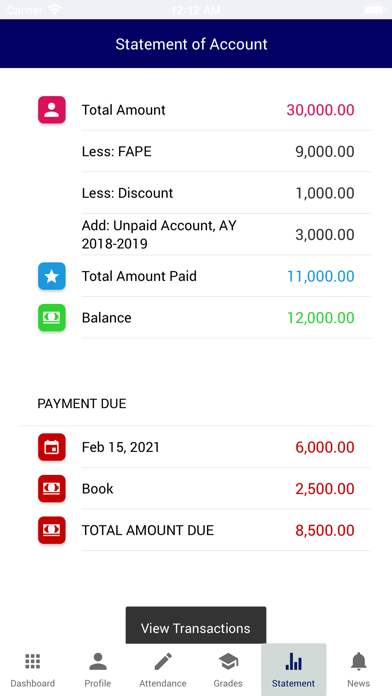Tap the Attendance pencil icon
Viewport: 392px width, 696px height.
point(163,661)
